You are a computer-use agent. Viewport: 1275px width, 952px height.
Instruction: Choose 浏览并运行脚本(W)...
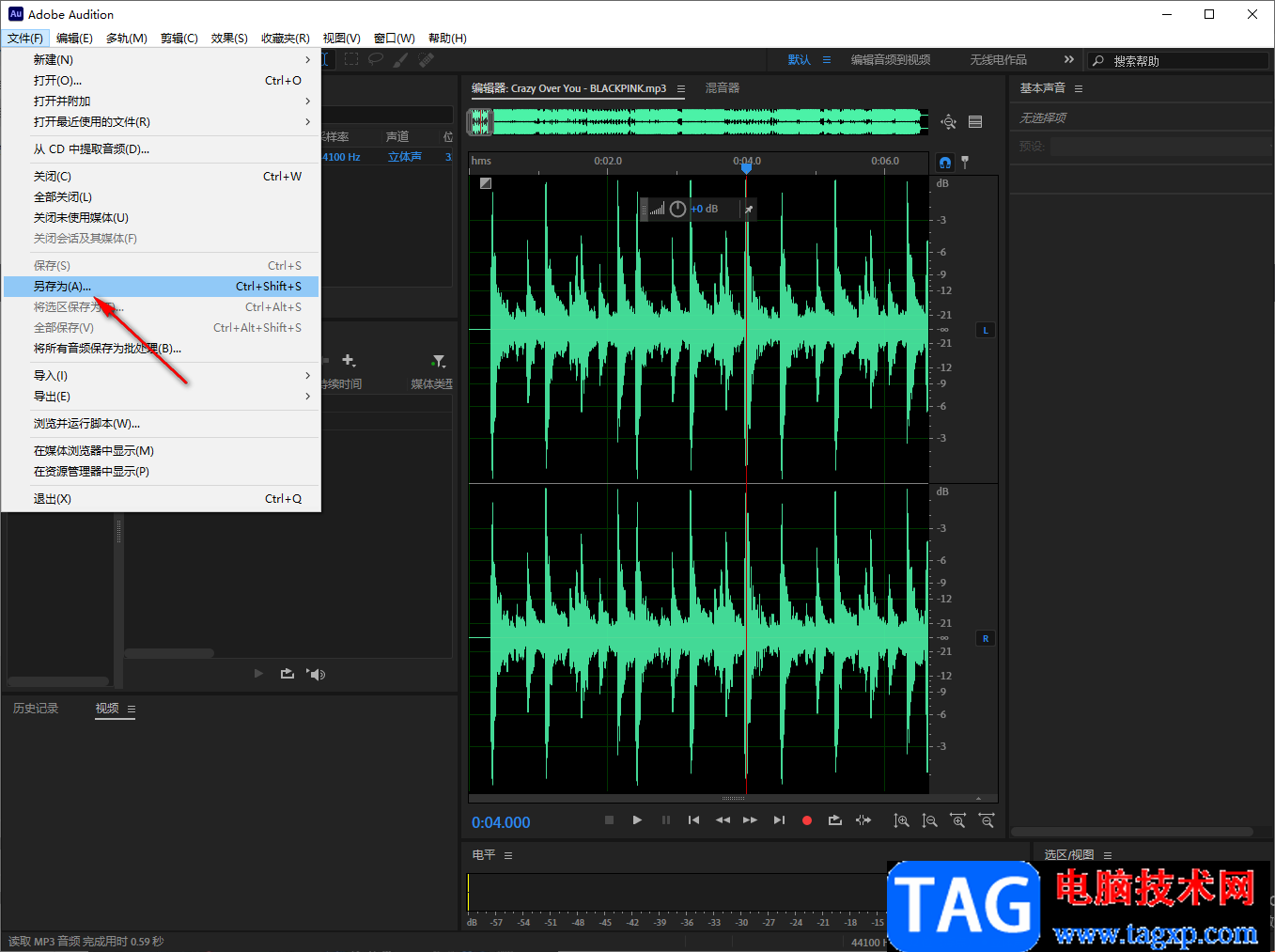[162, 424]
